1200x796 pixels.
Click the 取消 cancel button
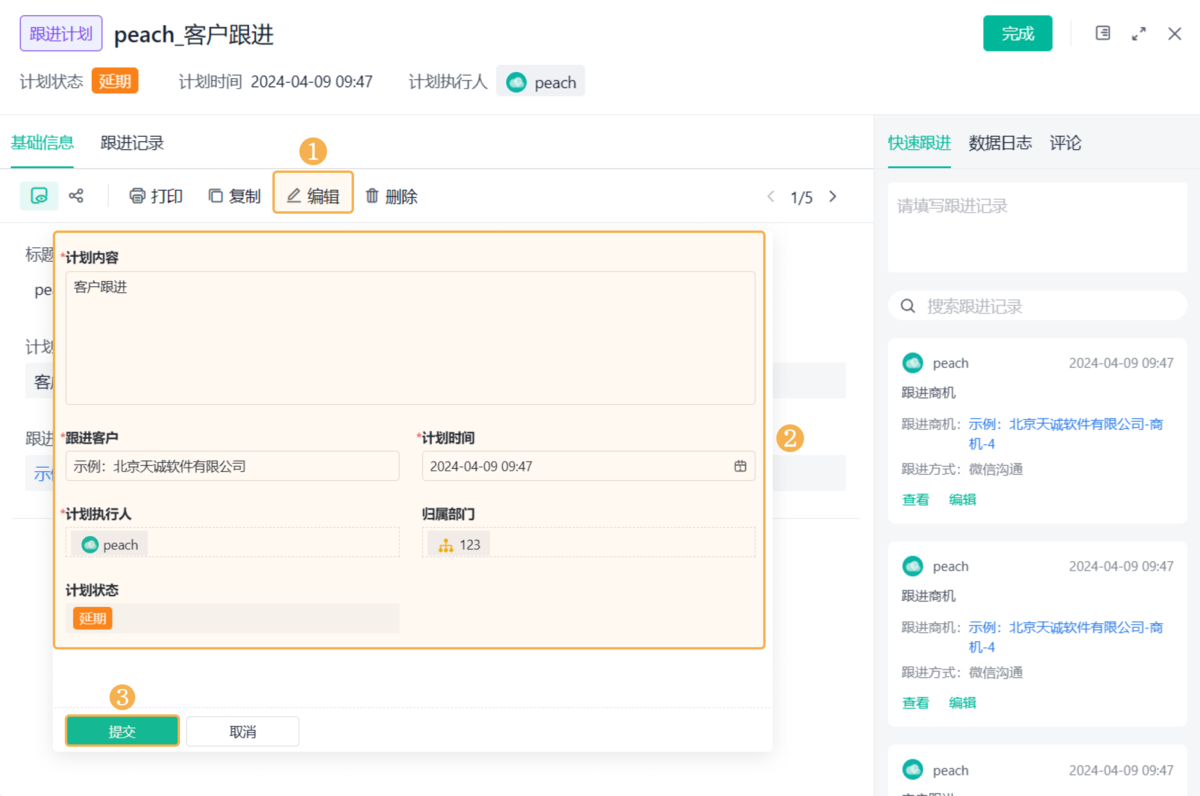[x=243, y=731]
